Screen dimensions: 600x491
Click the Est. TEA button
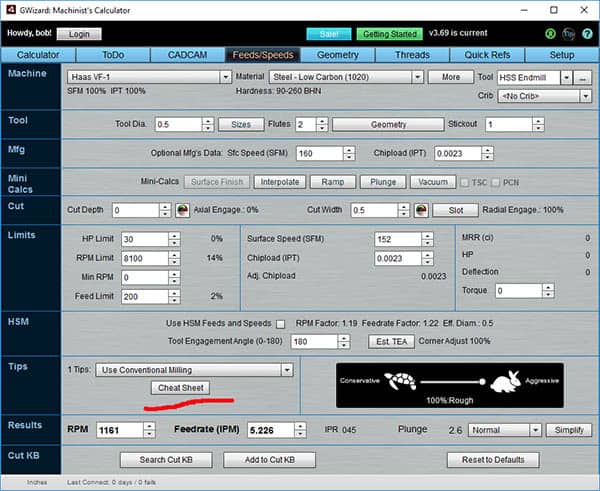[391, 341]
